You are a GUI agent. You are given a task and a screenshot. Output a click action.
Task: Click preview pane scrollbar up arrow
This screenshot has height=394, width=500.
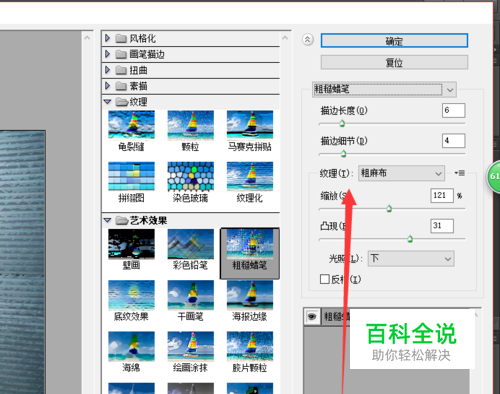coord(87,38)
